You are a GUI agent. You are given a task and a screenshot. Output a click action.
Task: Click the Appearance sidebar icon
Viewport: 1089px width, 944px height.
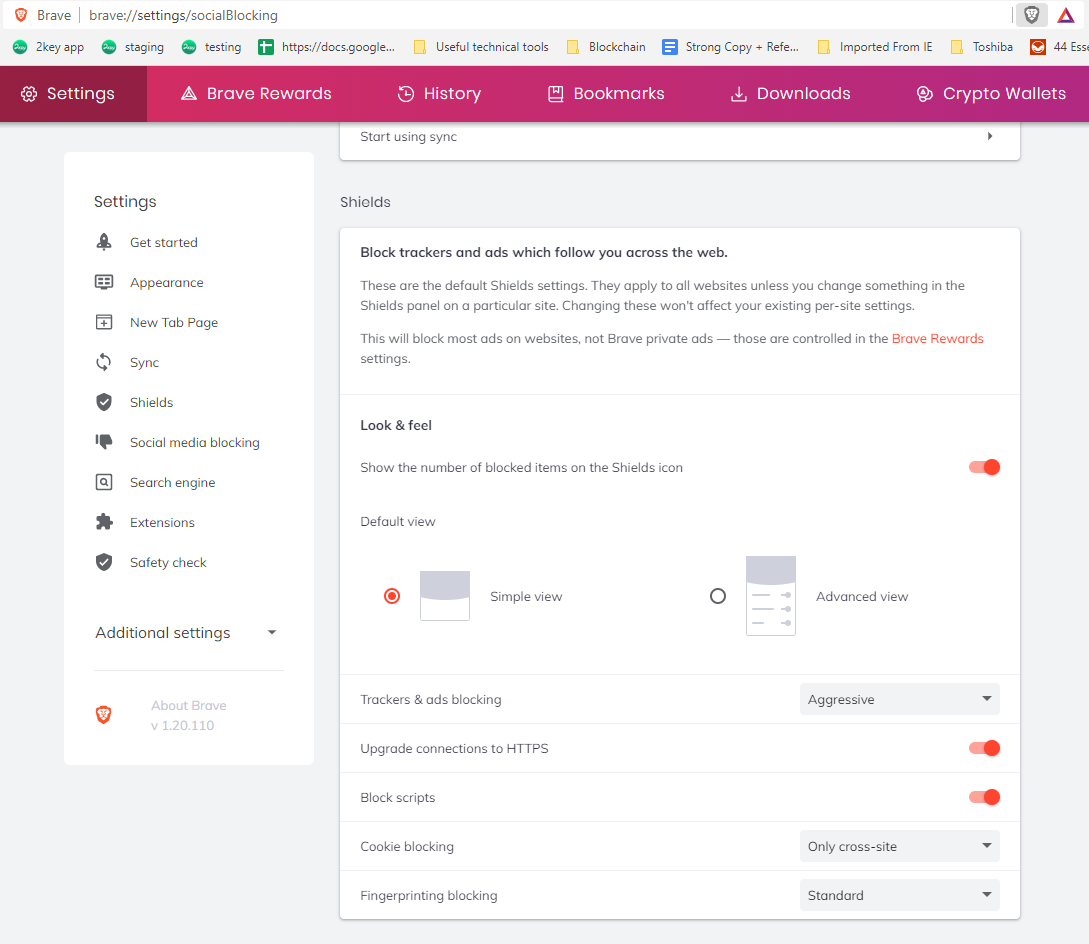pyautogui.click(x=103, y=282)
